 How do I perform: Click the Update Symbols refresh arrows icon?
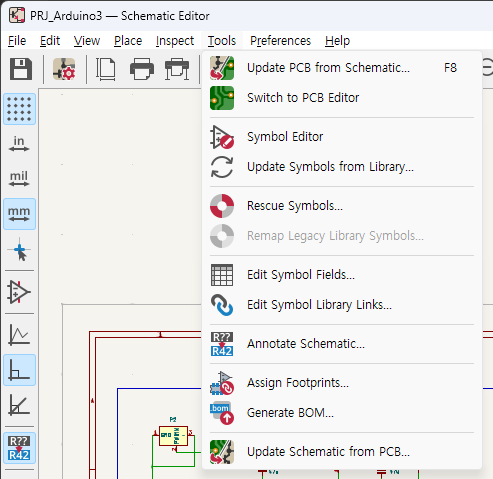point(222,167)
